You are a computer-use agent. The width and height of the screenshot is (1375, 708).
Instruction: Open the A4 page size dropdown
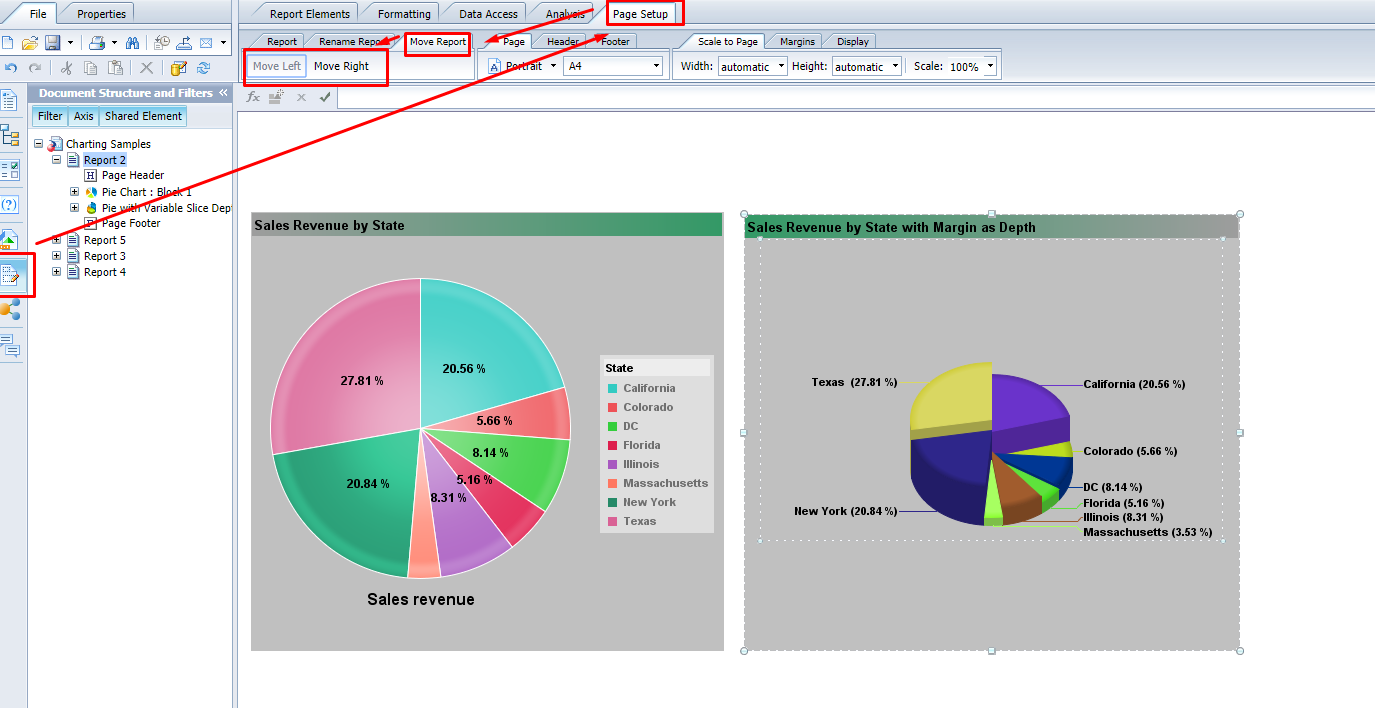[x=613, y=66]
